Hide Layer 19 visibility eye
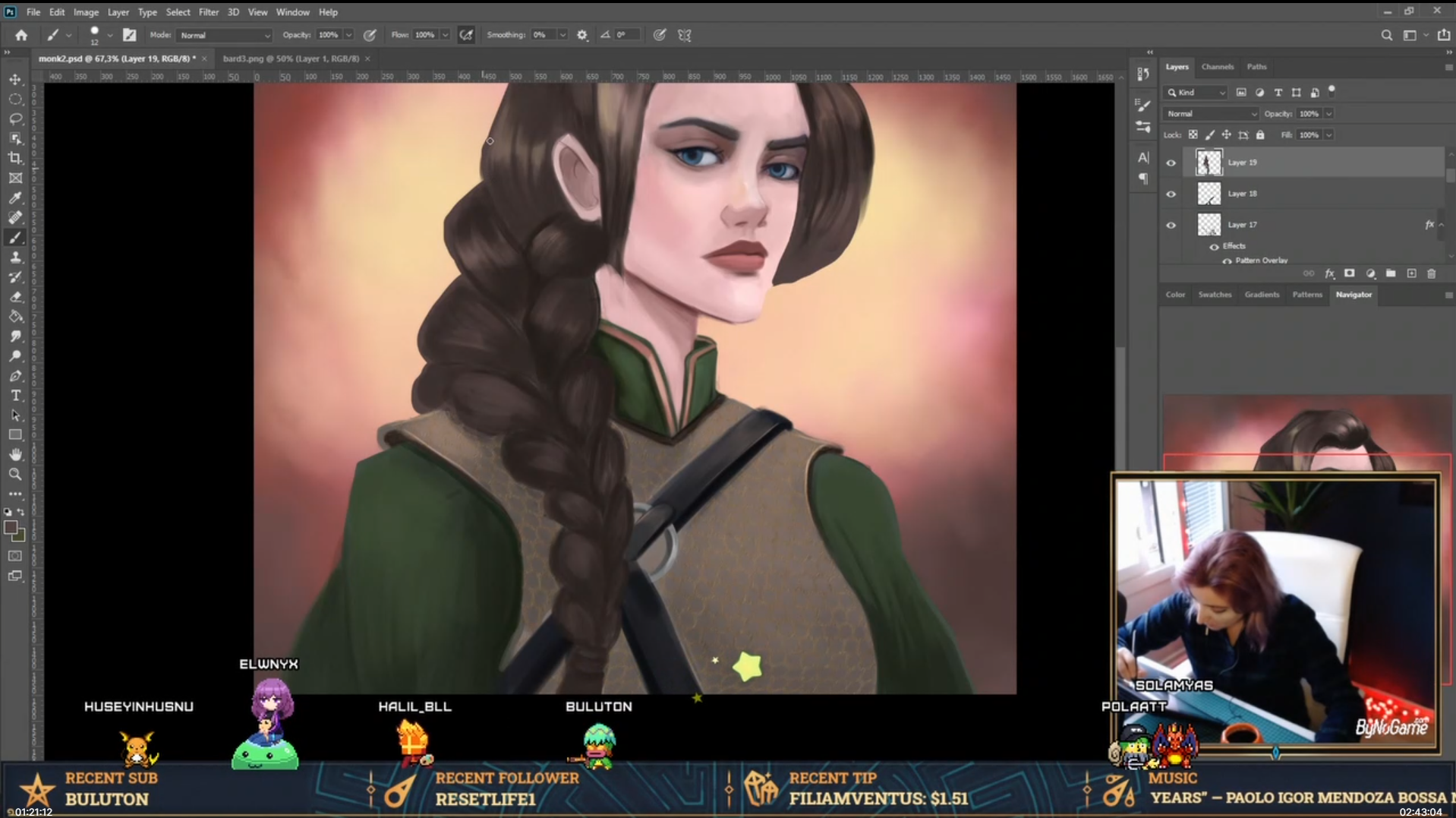The width and height of the screenshot is (1456, 818). [1171, 163]
